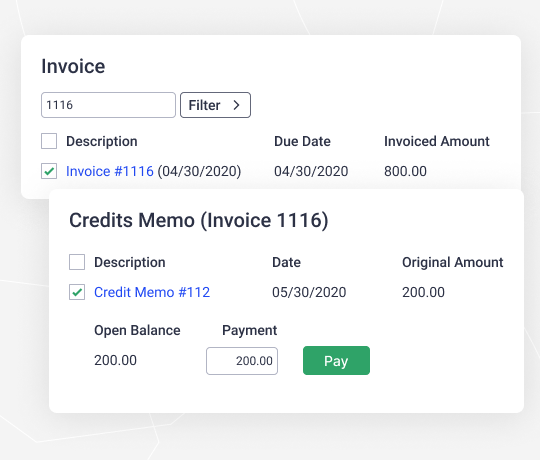Click the Original Amount column header
Viewport: 540px width, 460px height.
[453, 262]
